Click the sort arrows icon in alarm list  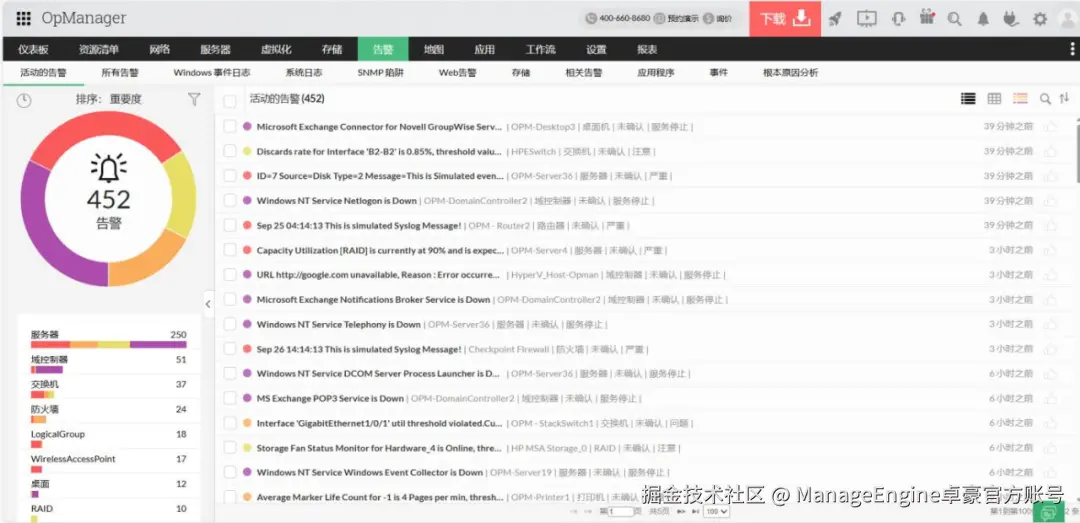point(1064,99)
